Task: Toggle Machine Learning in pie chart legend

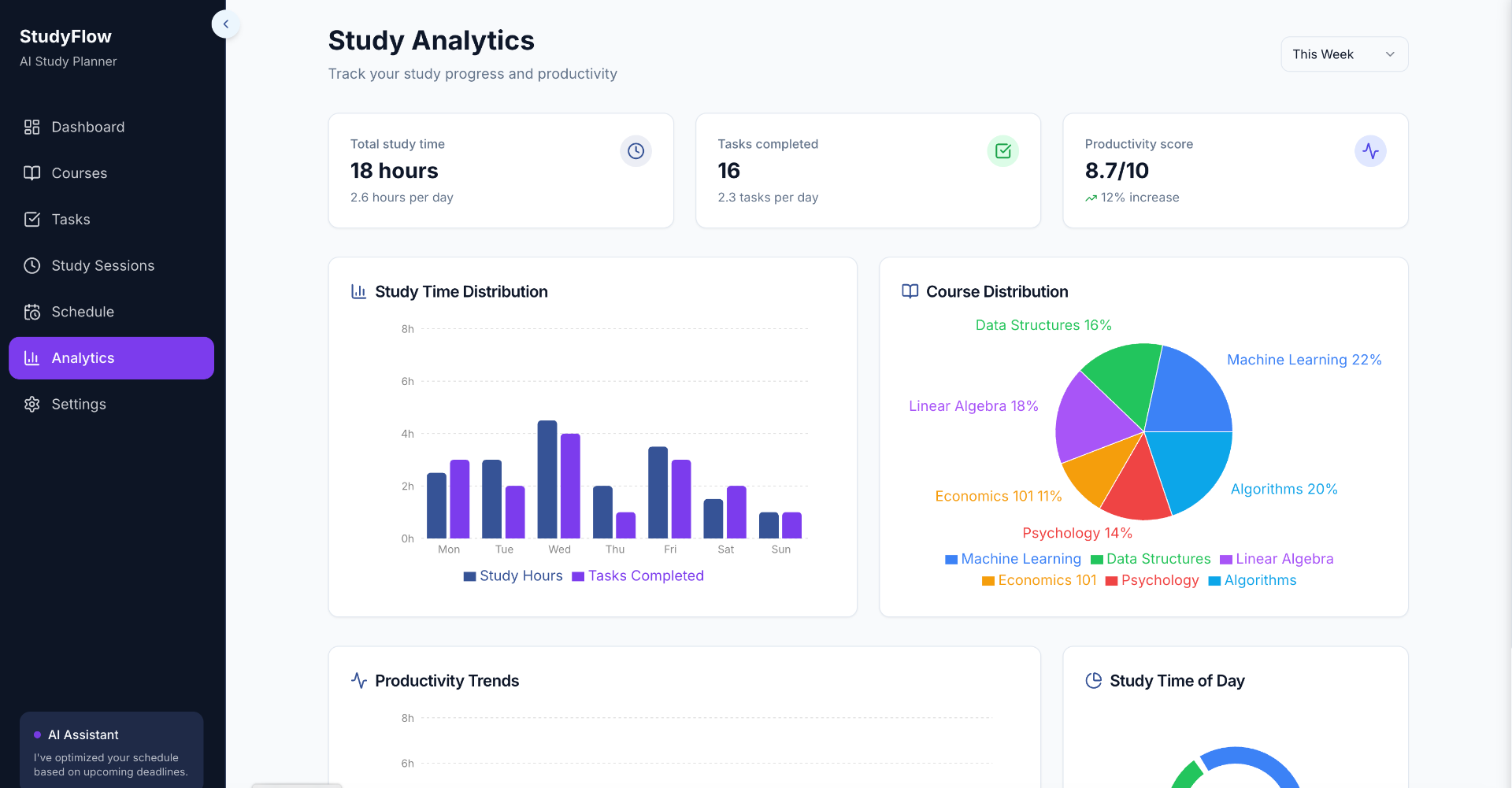Action: 1013,559
